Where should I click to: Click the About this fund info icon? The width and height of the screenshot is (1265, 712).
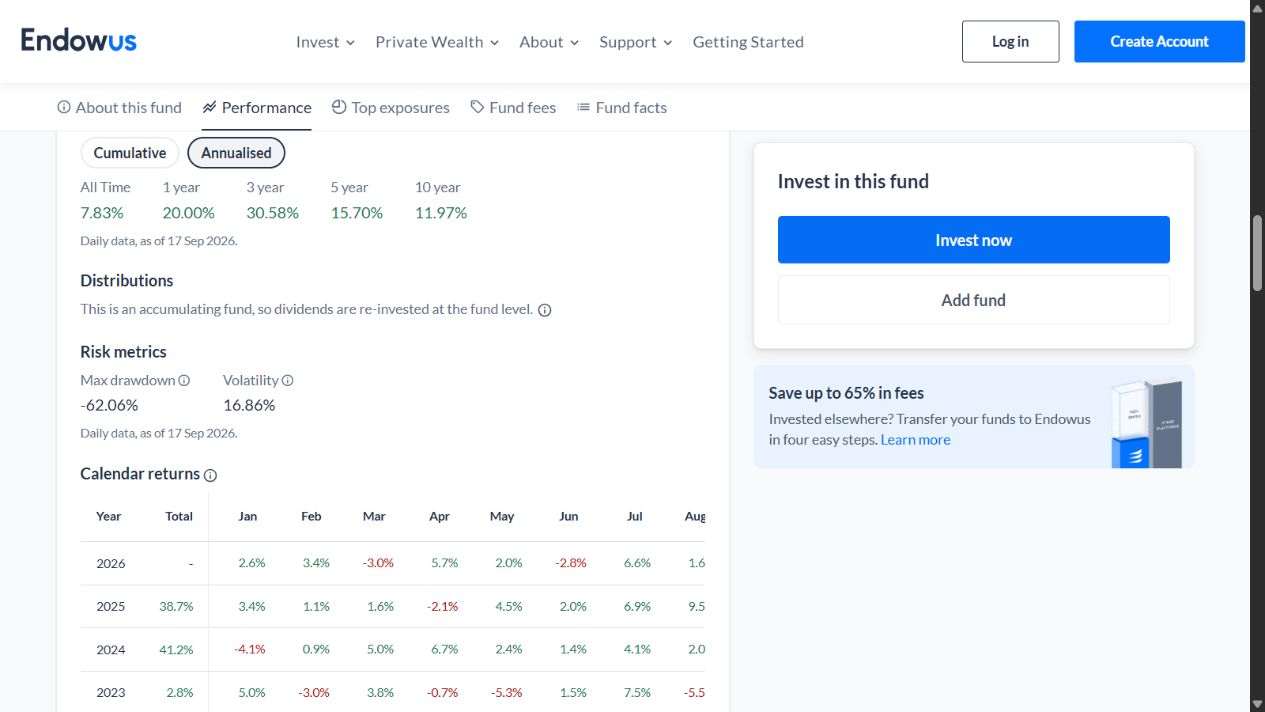click(x=64, y=107)
